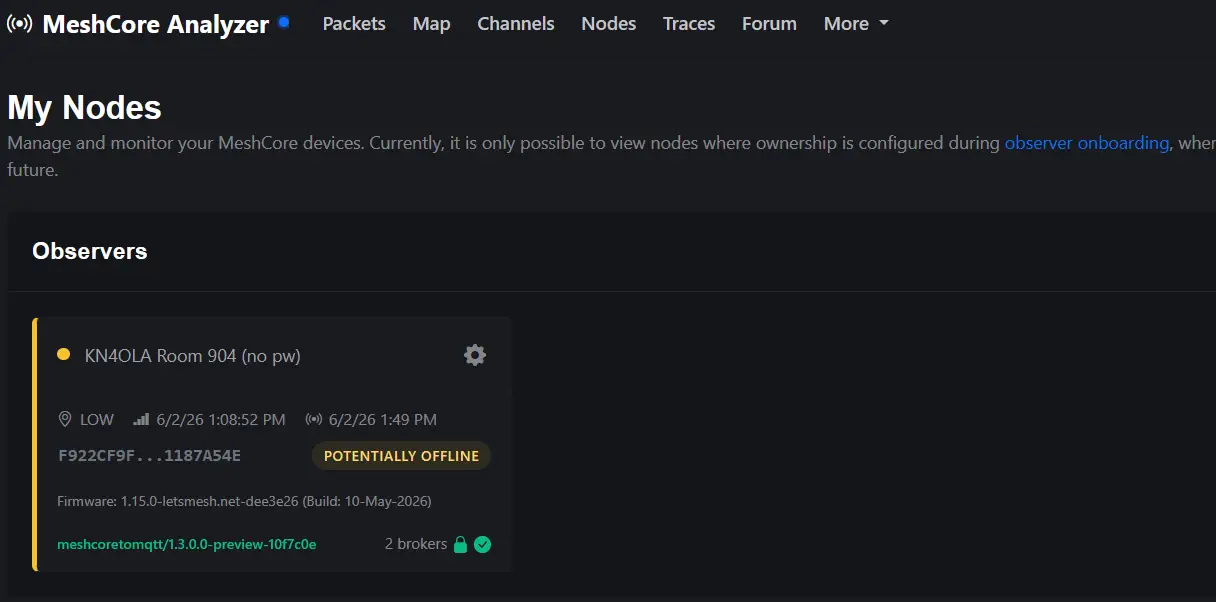Navigate to the Nodes page
This screenshot has height=602, width=1216.
pos(609,24)
